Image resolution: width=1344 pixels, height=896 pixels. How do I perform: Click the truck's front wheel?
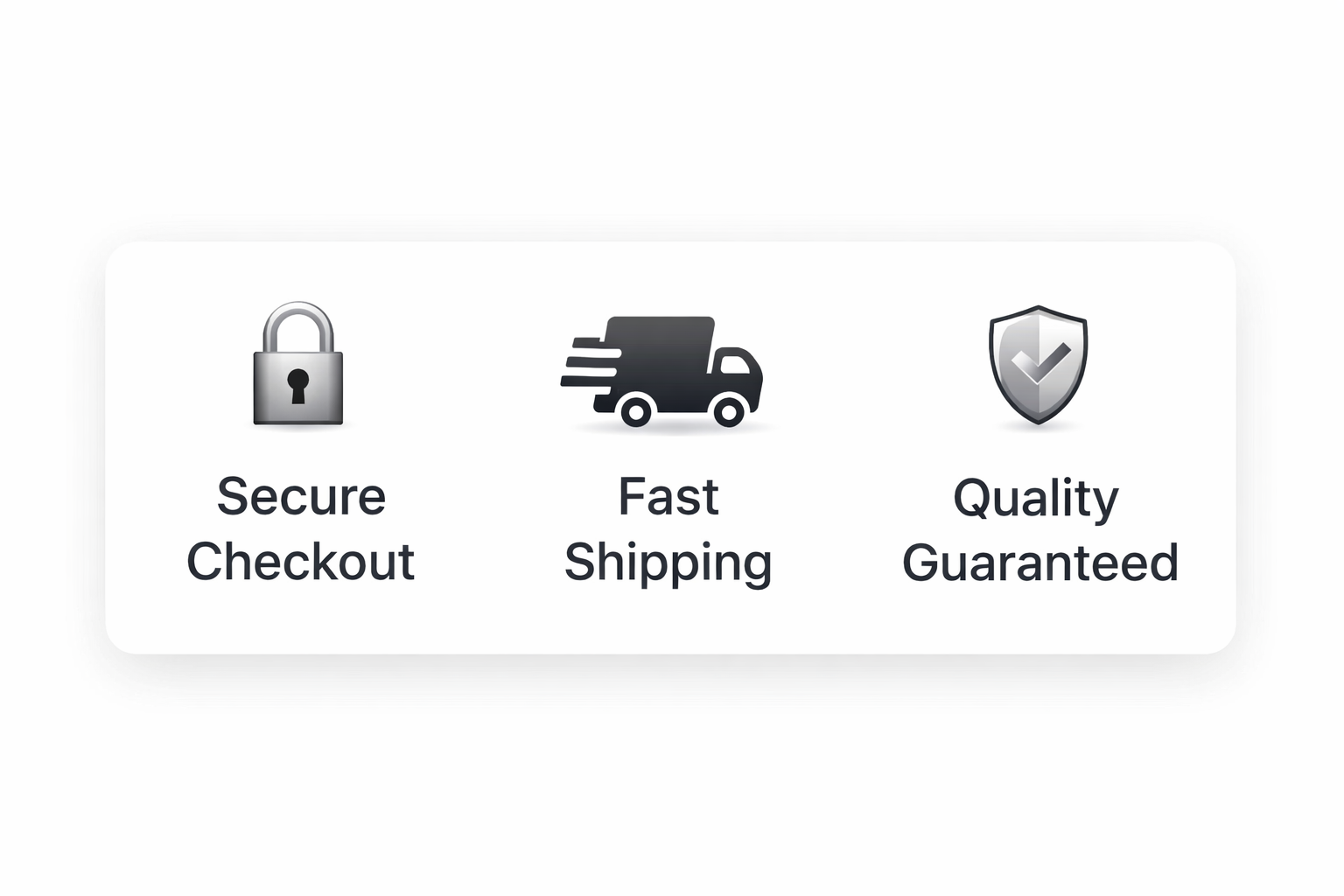click(728, 409)
